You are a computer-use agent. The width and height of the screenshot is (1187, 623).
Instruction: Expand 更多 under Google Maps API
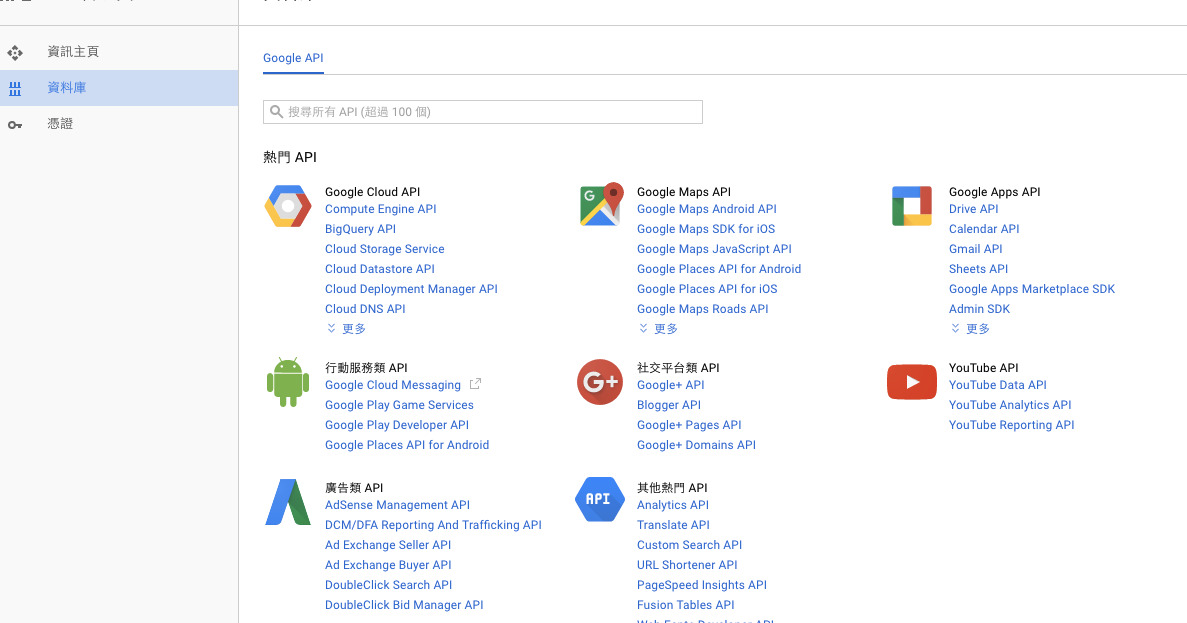point(658,329)
